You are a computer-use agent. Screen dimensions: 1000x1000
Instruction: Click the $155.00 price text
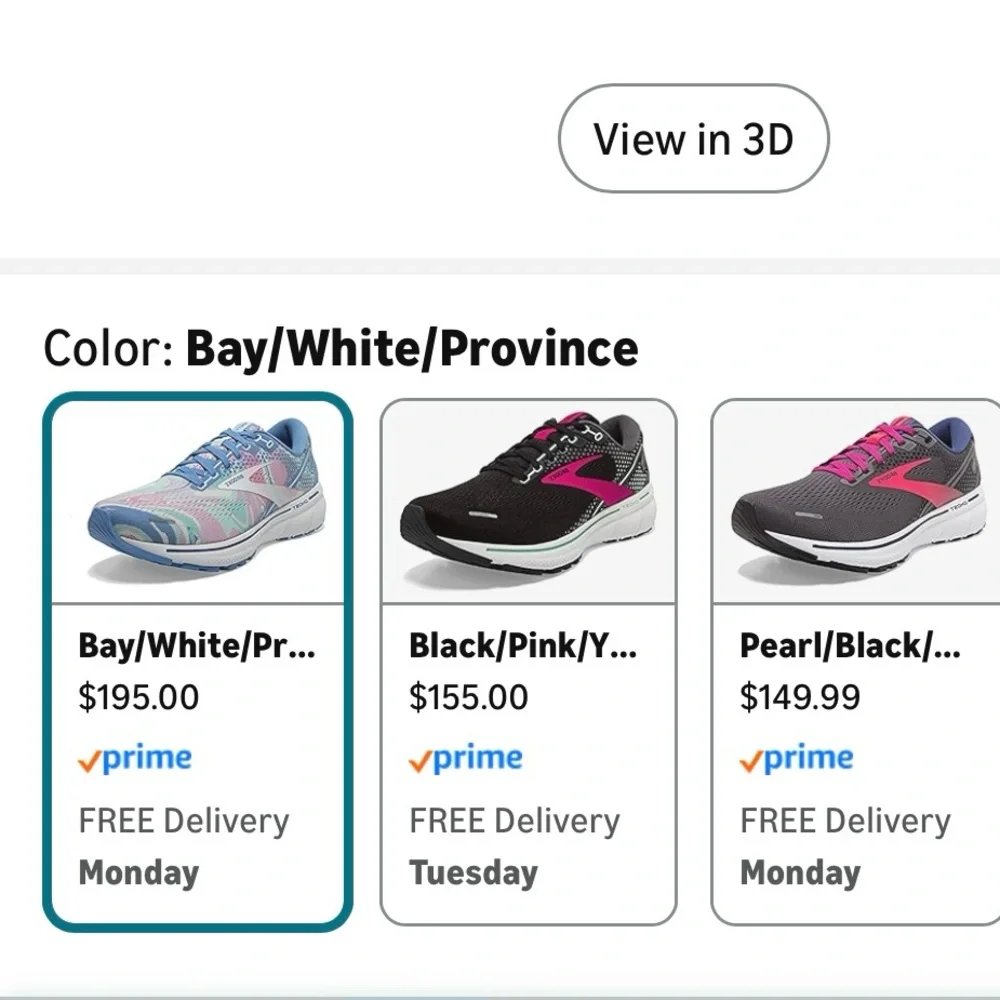pyautogui.click(x=470, y=697)
